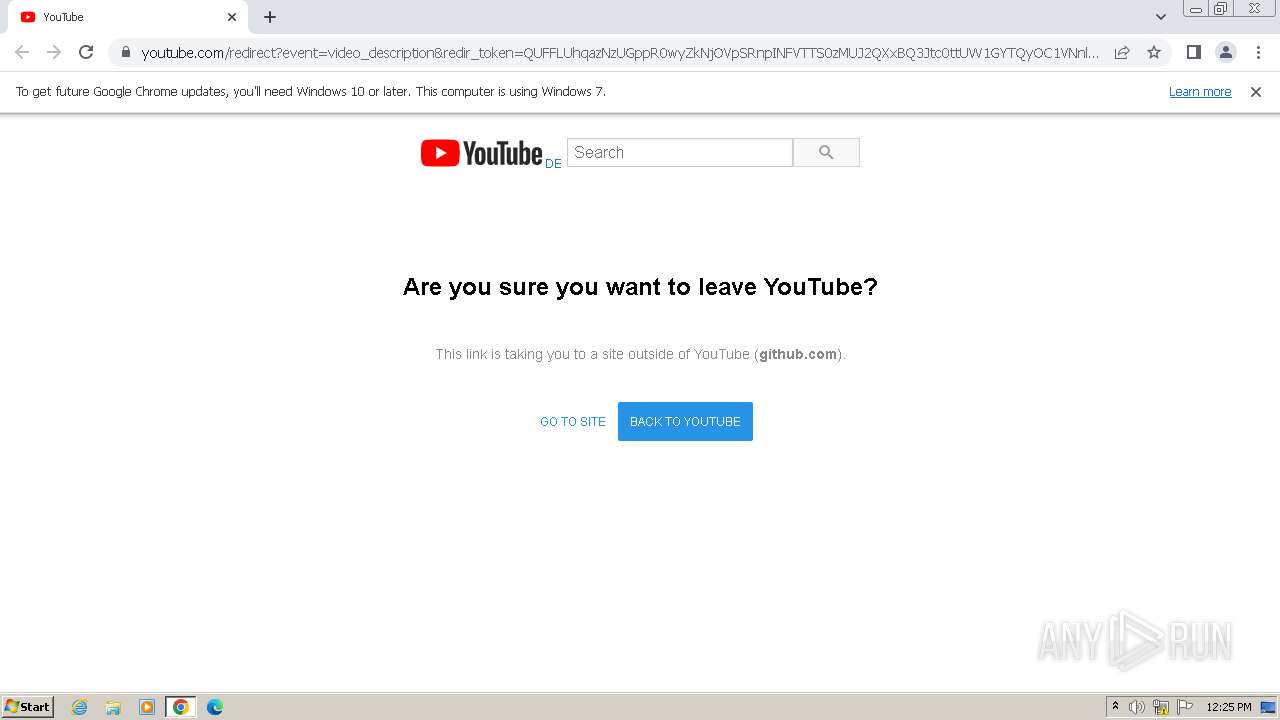Click the DE country code label
This screenshot has width=1280, height=720.
(553, 164)
